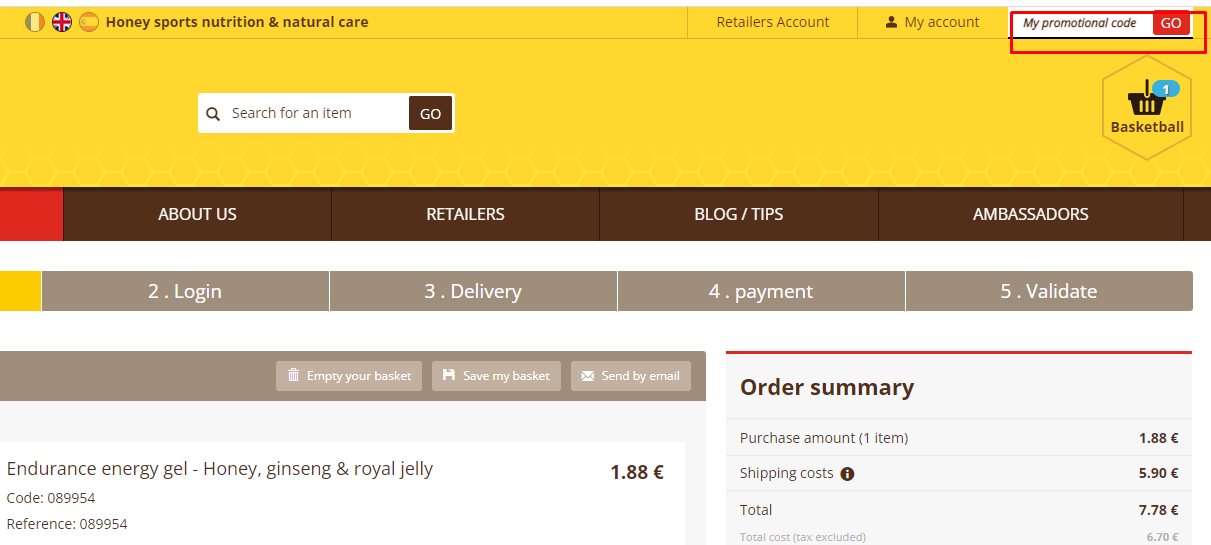Go to step 5 Validate
This screenshot has height=545, width=1211.
coord(1049,291)
